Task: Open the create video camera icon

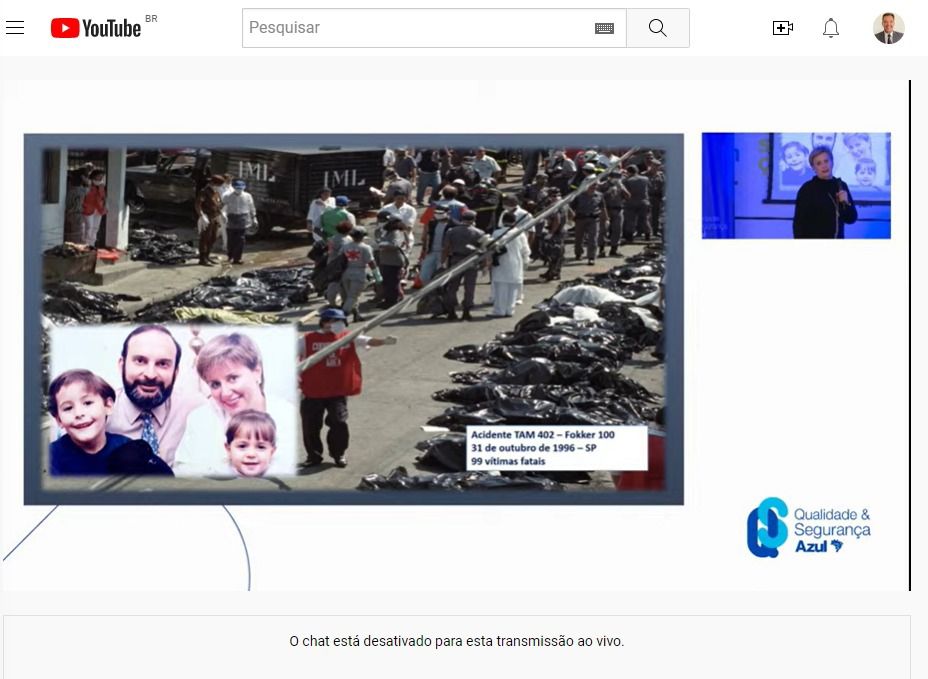Action: pyautogui.click(x=783, y=28)
